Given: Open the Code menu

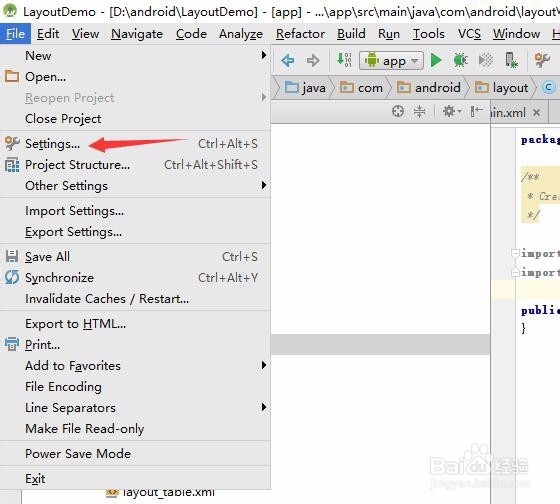Looking at the screenshot, I should [x=191, y=34].
